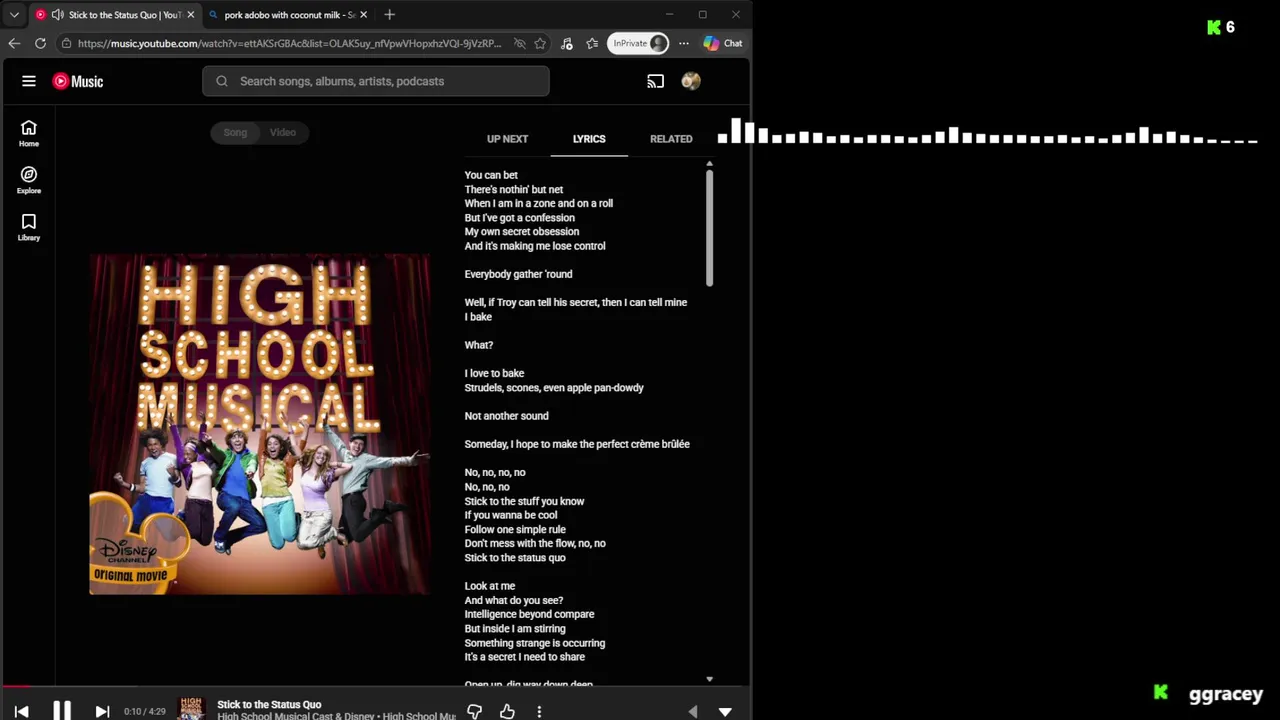Open Library in the sidebar
Image resolution: width=1280 pixels, height=720 pixels.
click(x=29, y=227)
